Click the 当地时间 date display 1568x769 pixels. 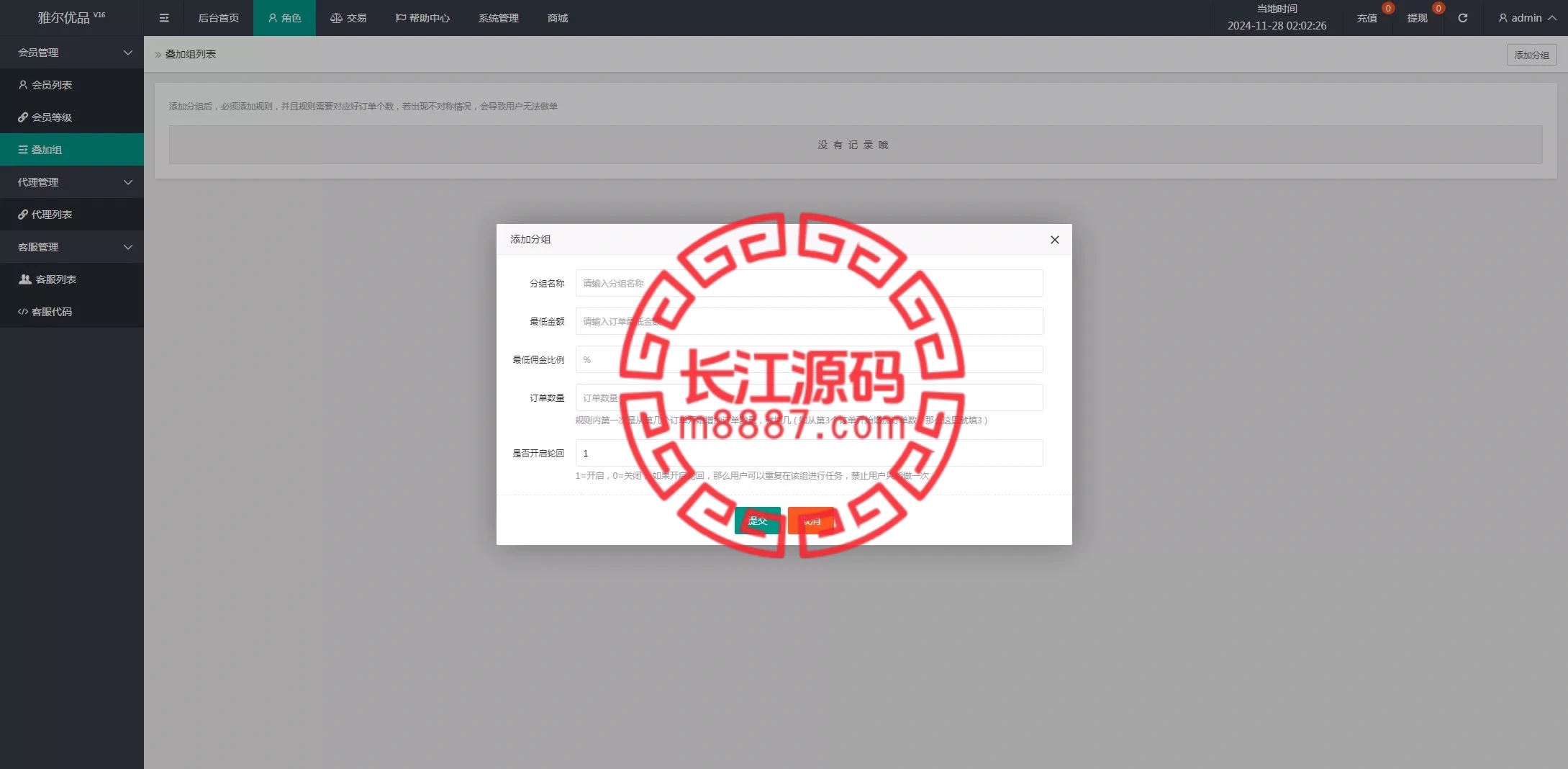click(x=1277, y=17)
